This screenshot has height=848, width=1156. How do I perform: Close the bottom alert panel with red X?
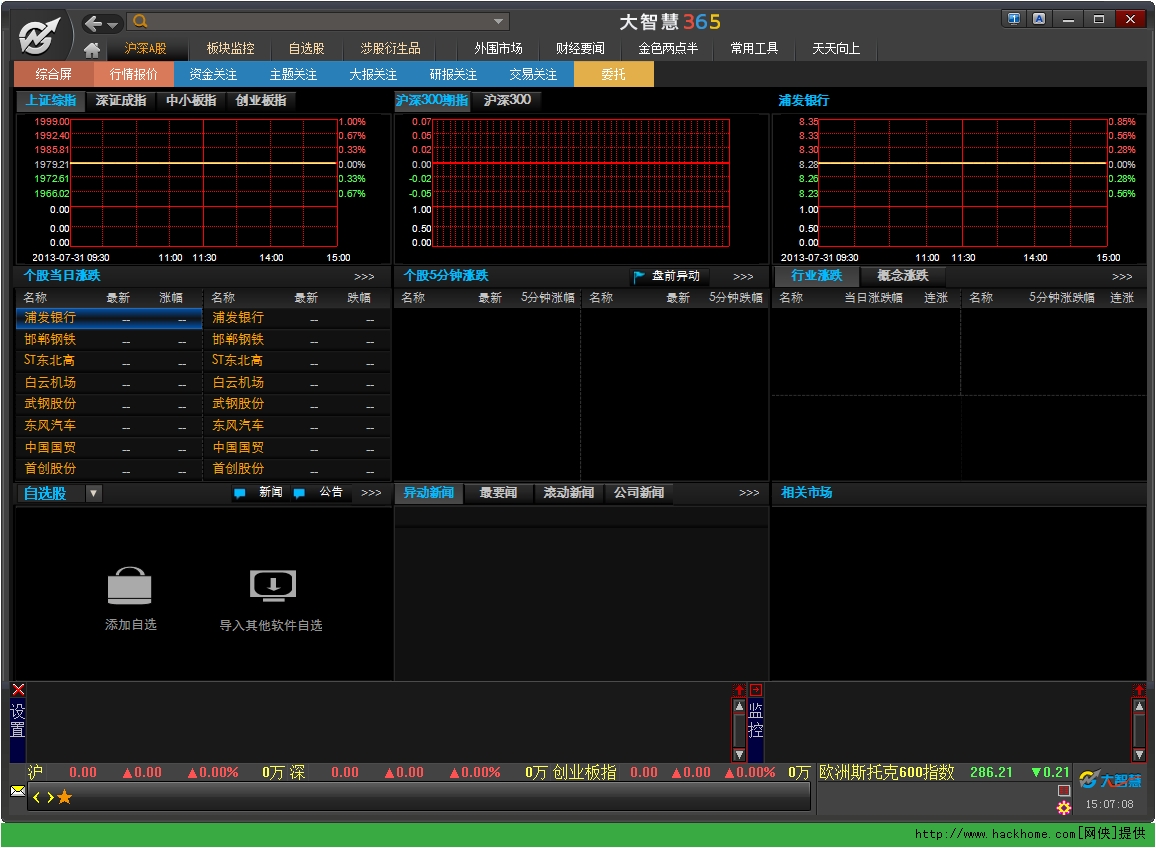[x=18, y=690]
